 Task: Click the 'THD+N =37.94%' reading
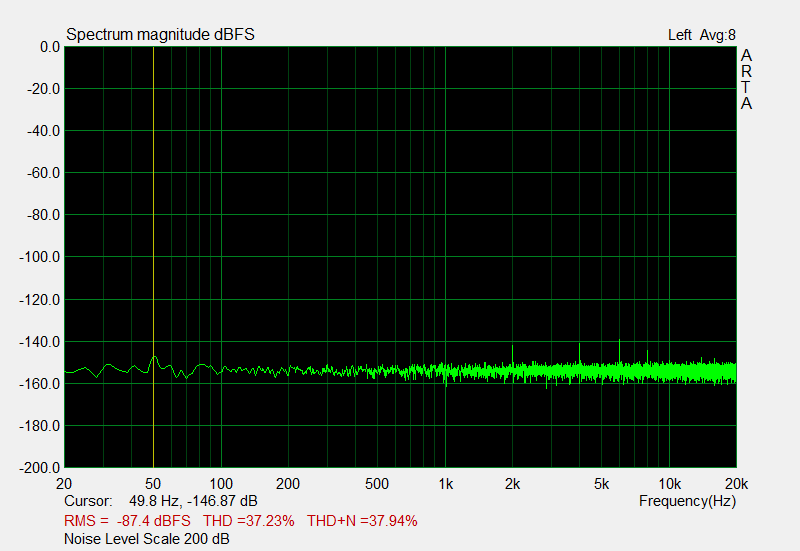point(362,521)
